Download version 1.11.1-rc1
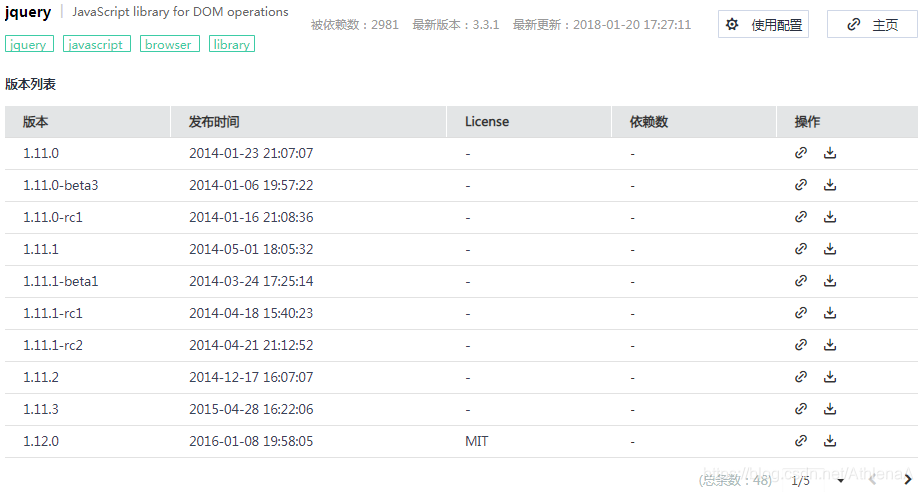 point(830,313)
